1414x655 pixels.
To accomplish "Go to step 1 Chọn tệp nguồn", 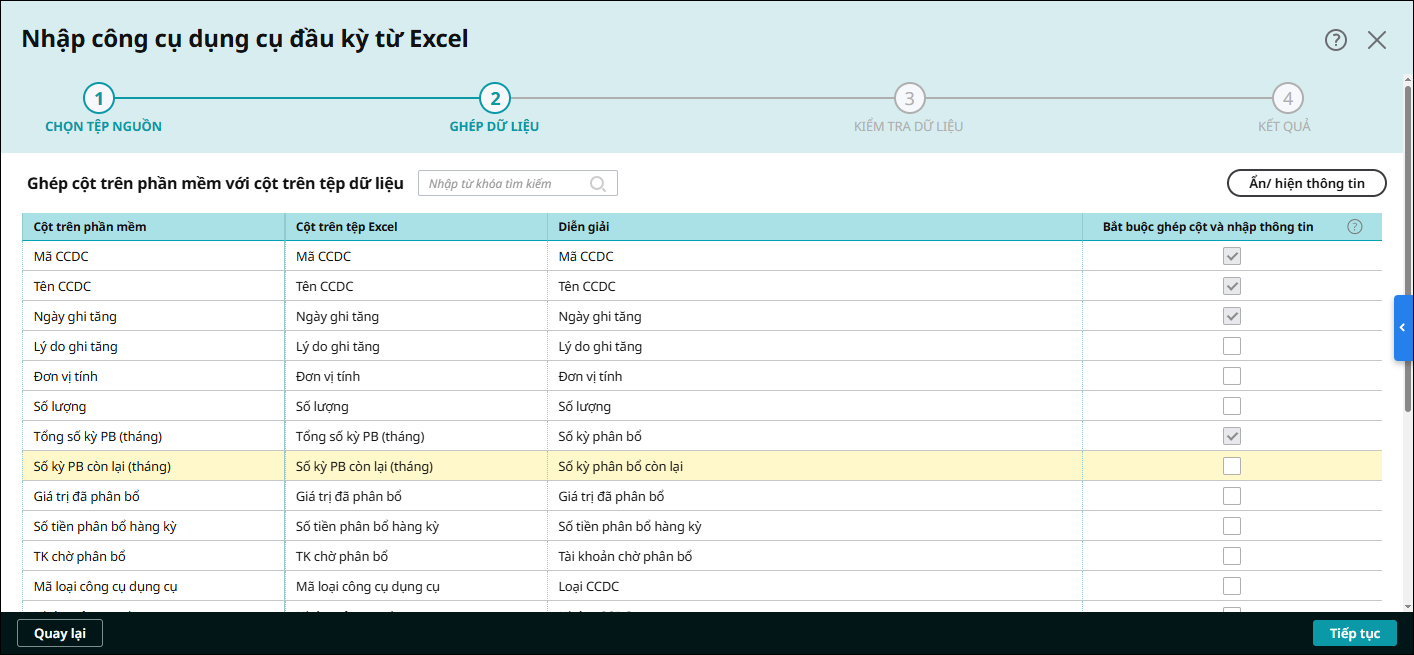I will click(99, 99).
